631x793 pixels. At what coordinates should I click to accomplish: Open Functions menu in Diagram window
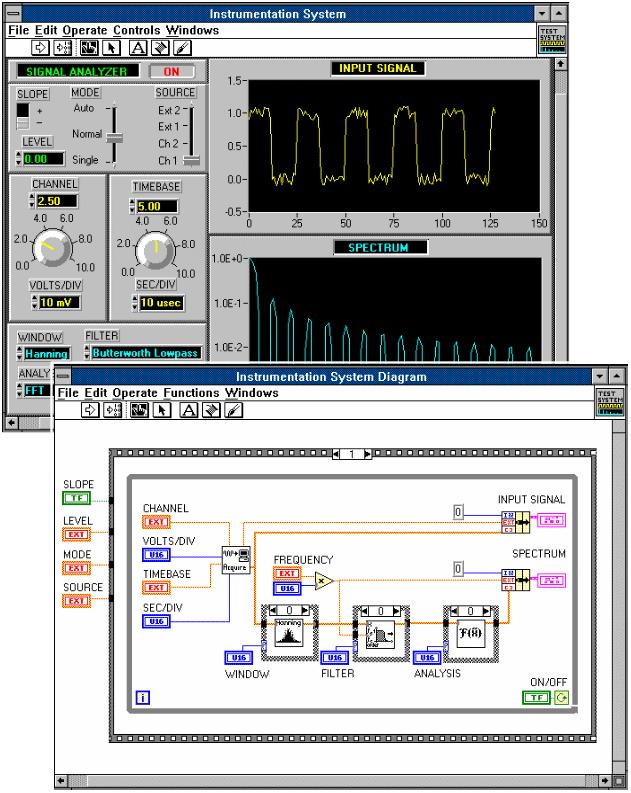191,393
